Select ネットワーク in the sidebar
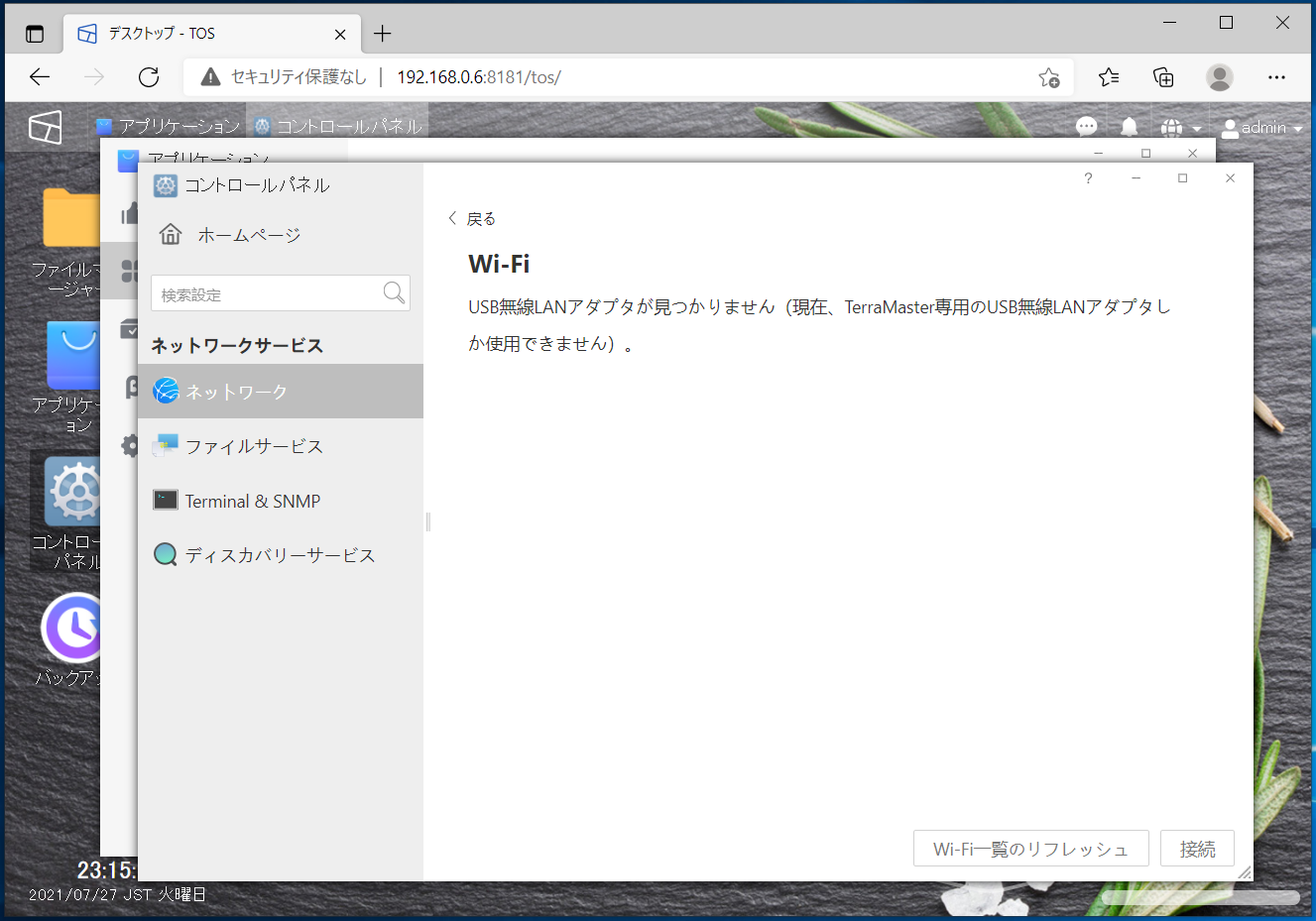The width and height of the screenshot is (1316, 921). click(x=281, y=392)
